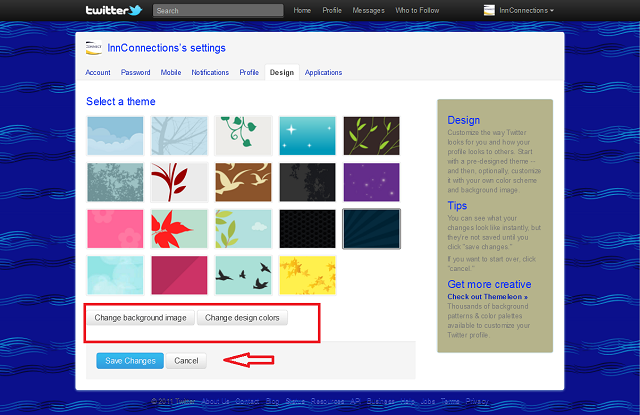The height and width of the screenshot is (415, 640).
Task: Open Messages from top navigation
Action: pos(368,10)
